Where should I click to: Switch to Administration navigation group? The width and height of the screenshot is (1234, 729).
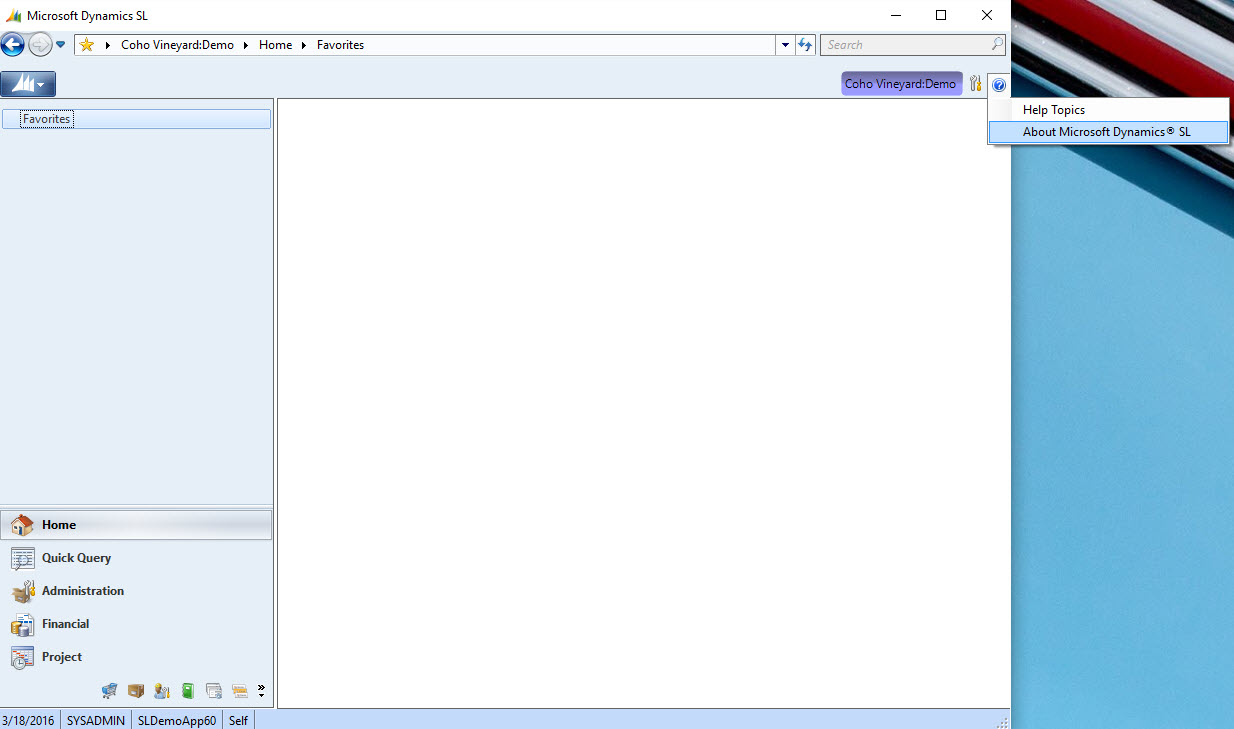[136, 591]
